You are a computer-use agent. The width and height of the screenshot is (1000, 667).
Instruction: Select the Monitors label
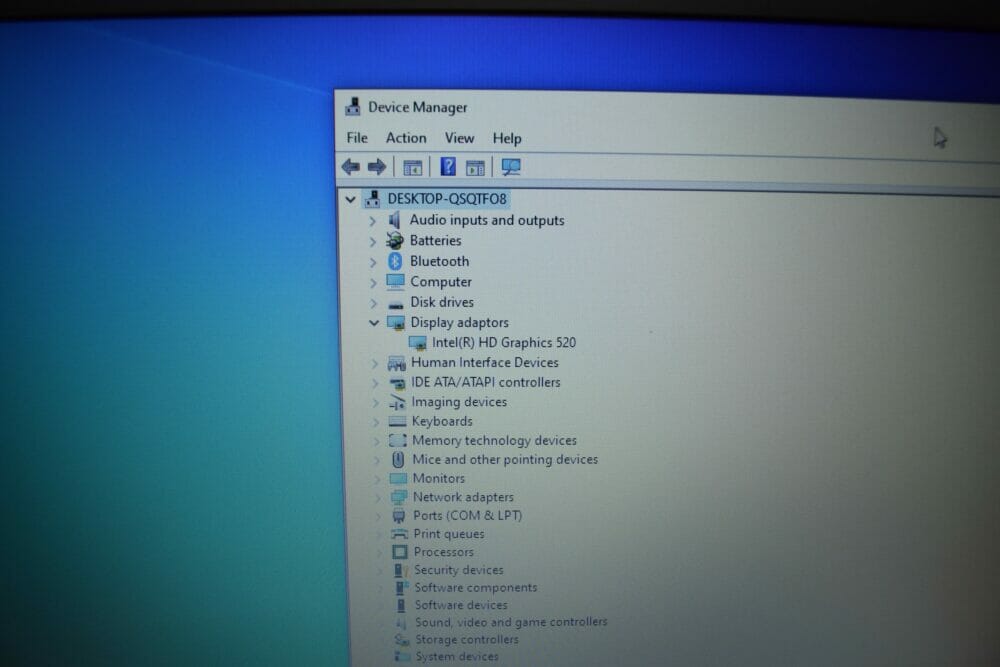(x=439, y=478)
